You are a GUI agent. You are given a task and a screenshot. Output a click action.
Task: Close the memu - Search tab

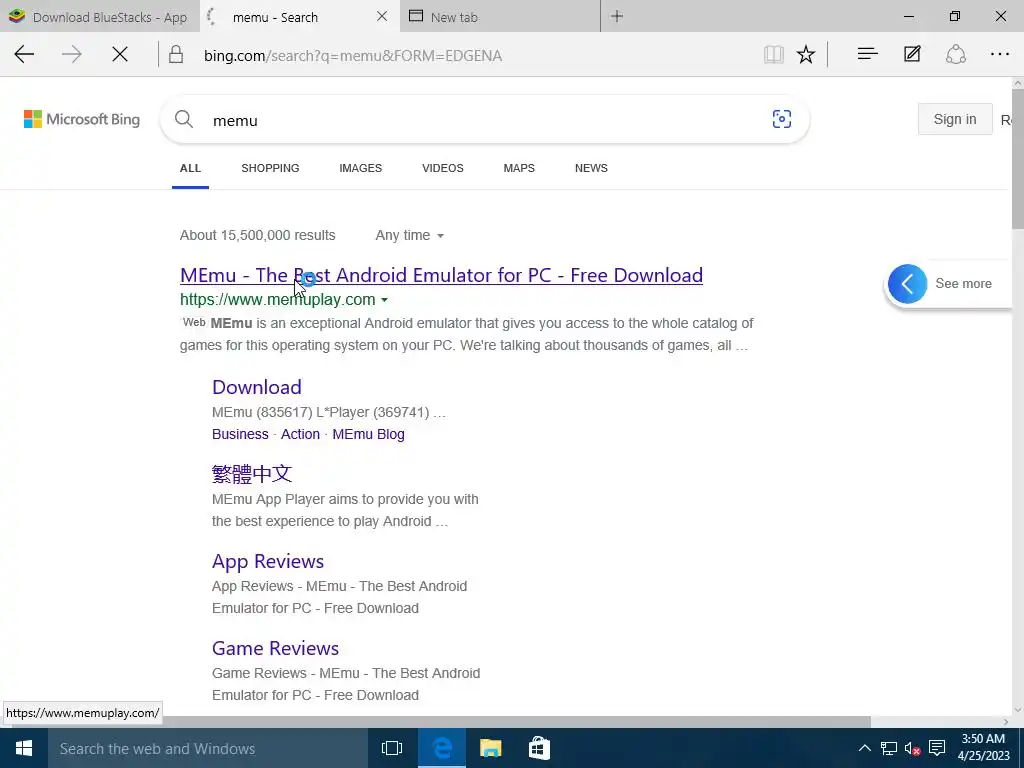[382, 16]
